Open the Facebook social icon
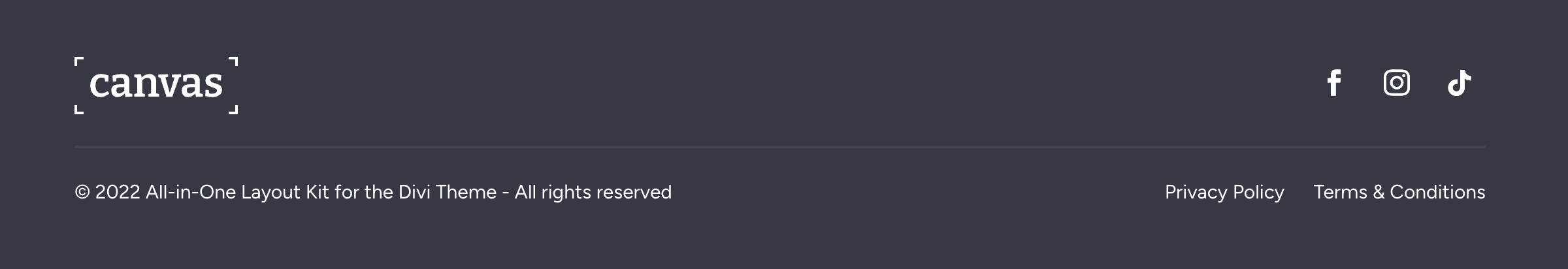 pos(1333,83)
